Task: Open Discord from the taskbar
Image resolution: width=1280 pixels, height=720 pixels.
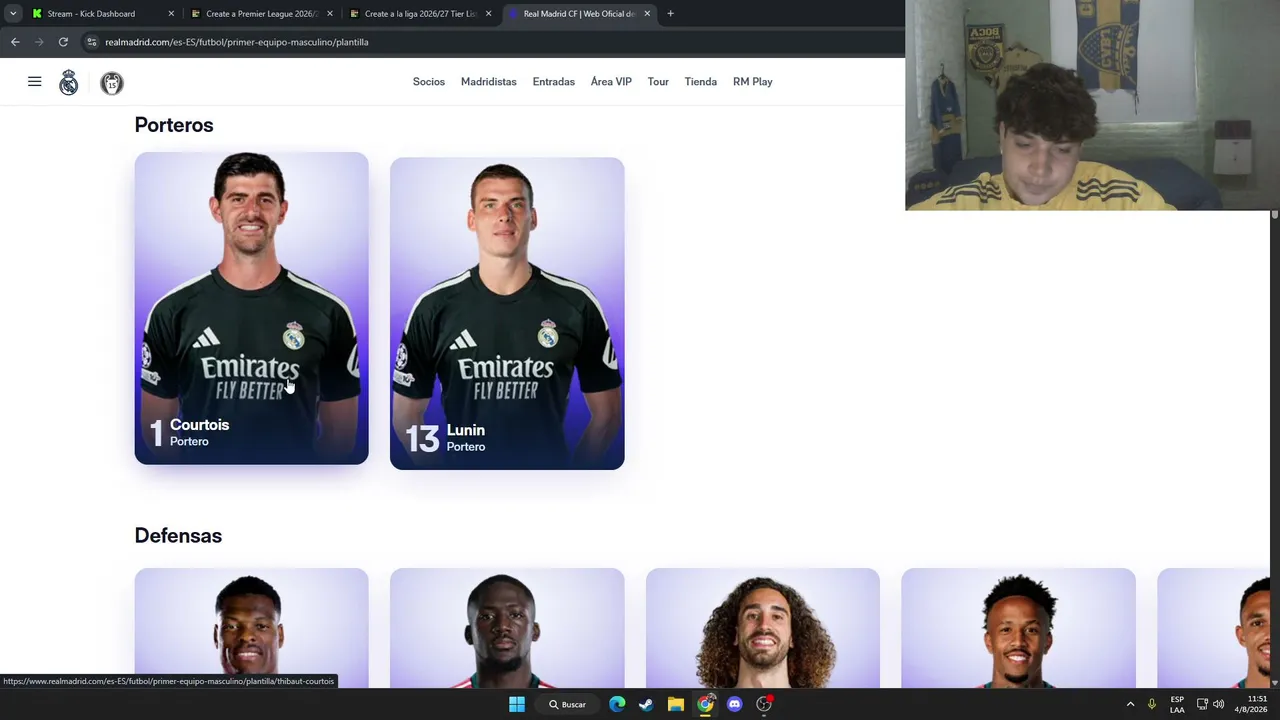Action: (735, 704)
